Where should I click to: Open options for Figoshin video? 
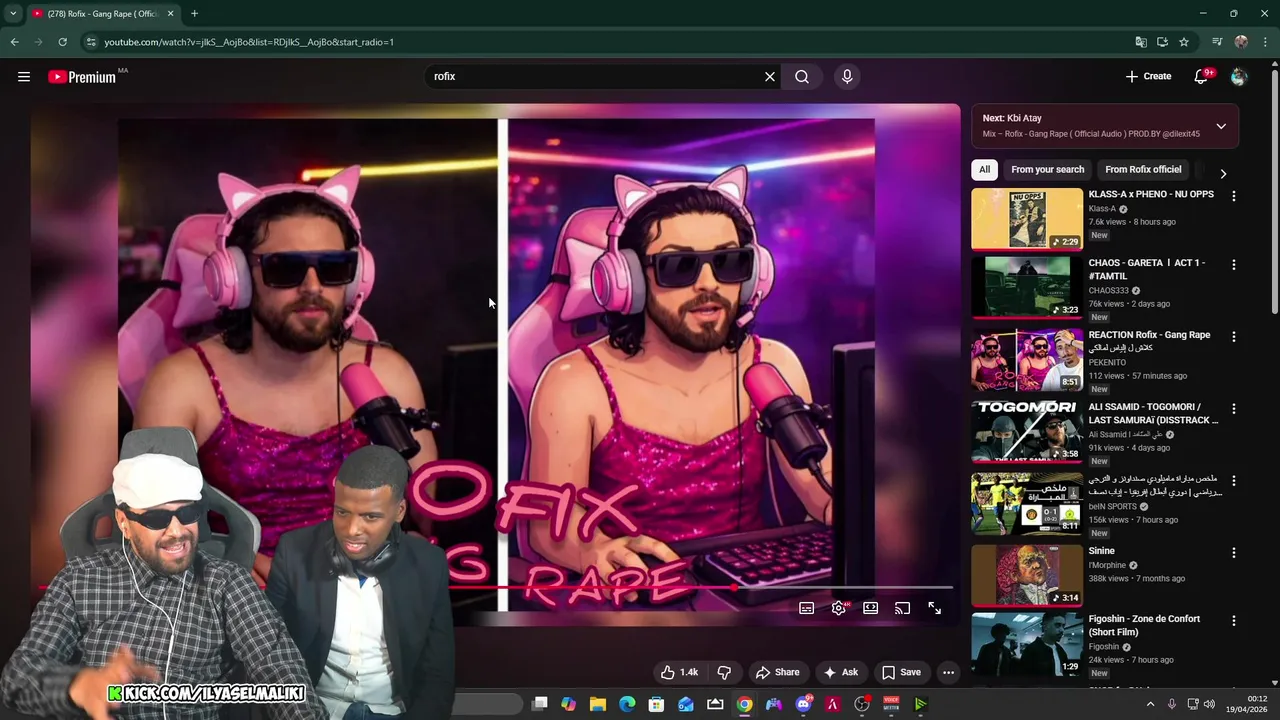pos(1233,620)
